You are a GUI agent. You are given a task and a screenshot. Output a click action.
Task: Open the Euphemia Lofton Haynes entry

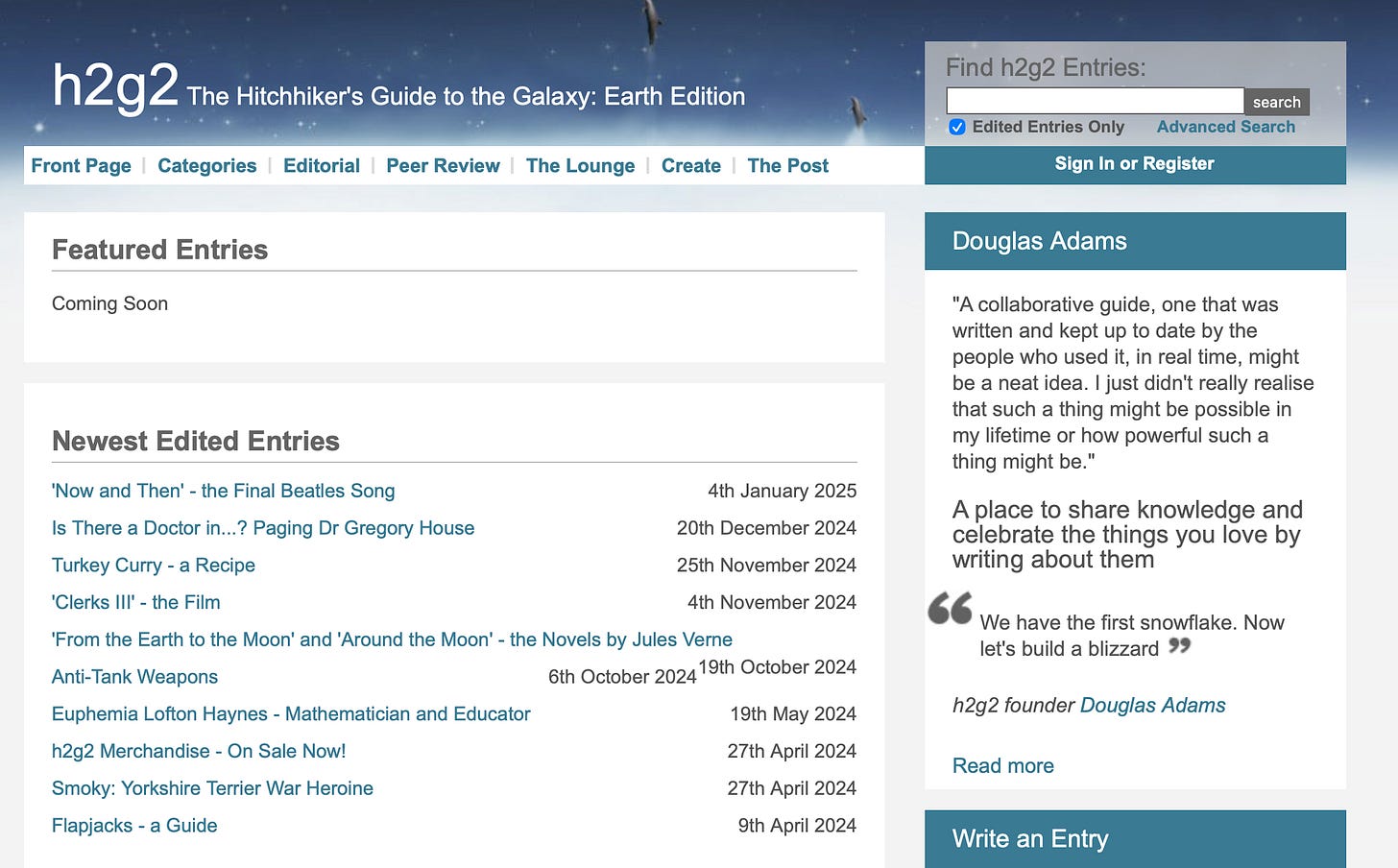[x=291, y=714]
